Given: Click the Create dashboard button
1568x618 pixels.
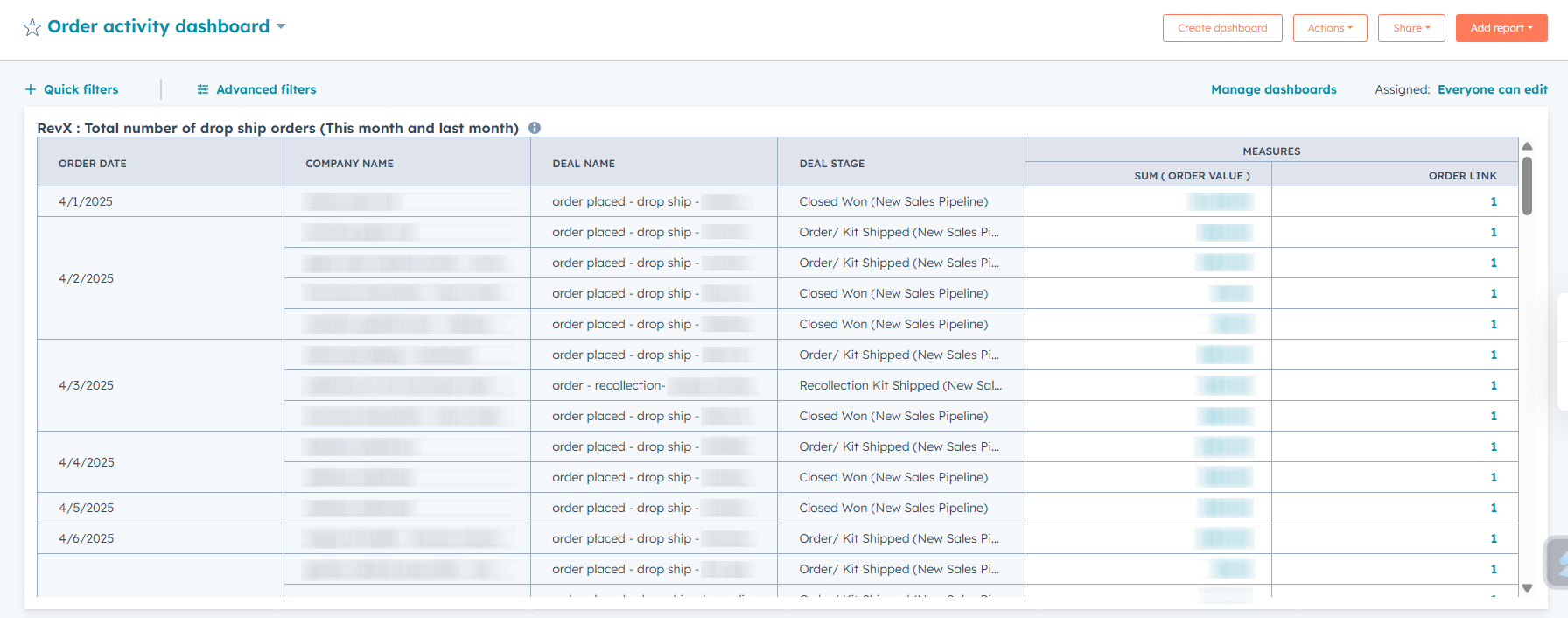Looking at the screenshot, I should point(1222,28).
